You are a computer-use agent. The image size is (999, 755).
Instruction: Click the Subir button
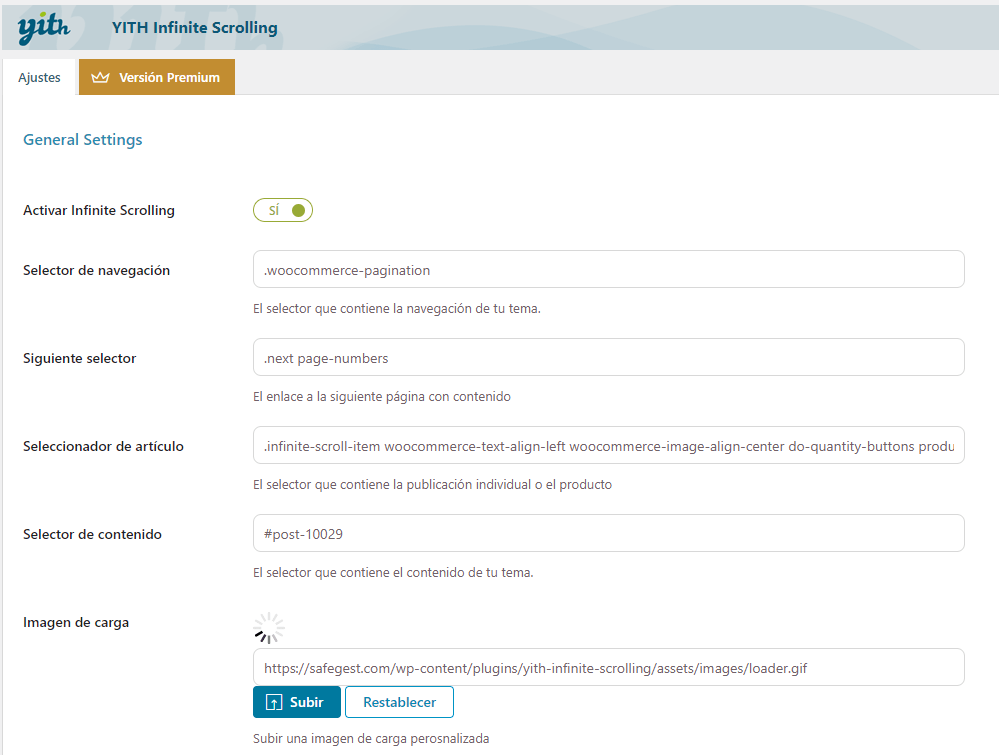[297, 702]
